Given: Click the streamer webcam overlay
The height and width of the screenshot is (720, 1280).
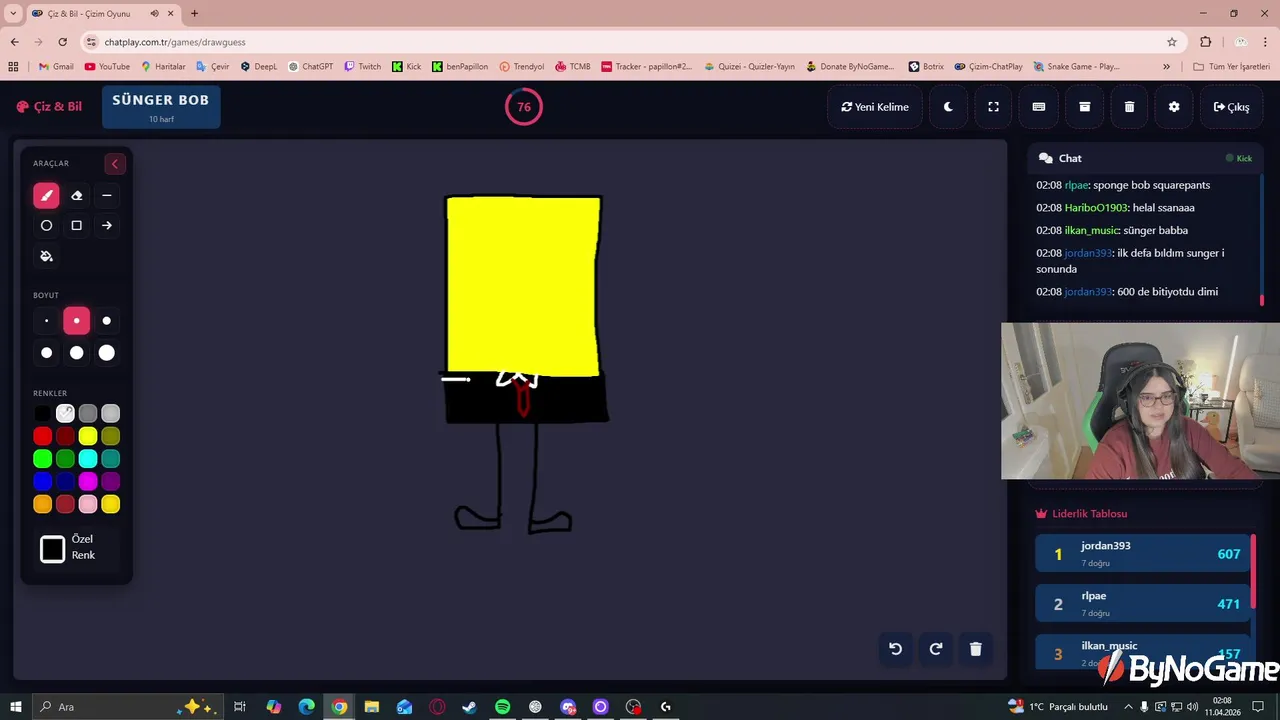Looking at the screenshot, I should point(1140,401).
